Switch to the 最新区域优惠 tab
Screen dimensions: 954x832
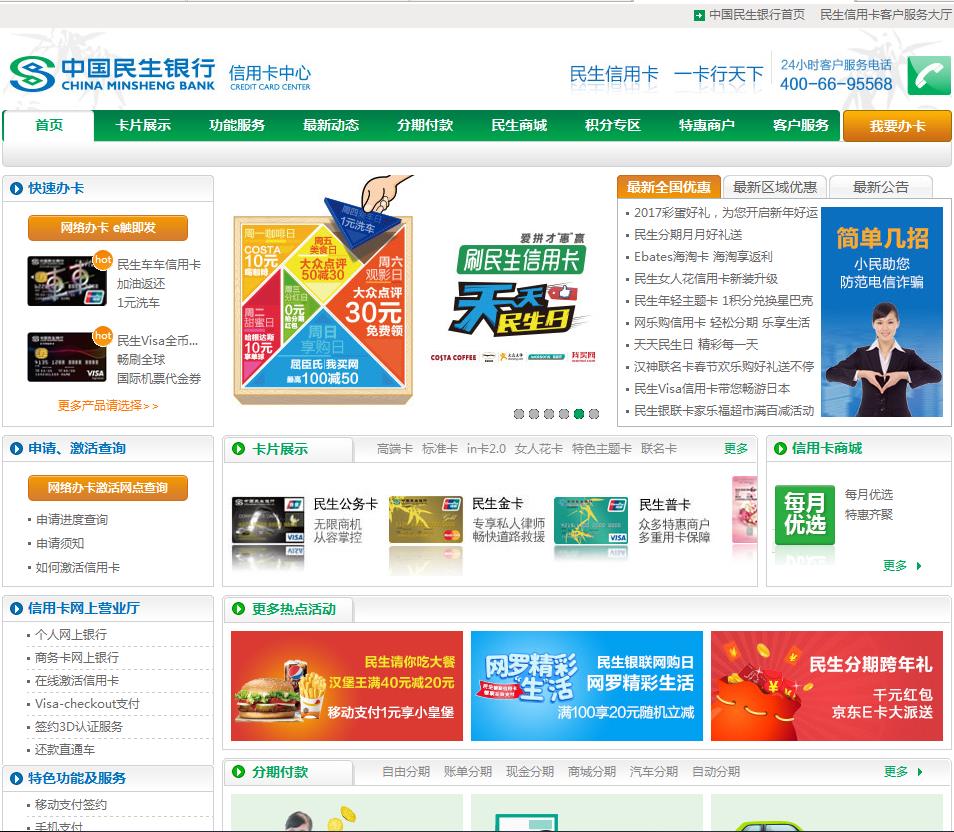pos(775,187)
